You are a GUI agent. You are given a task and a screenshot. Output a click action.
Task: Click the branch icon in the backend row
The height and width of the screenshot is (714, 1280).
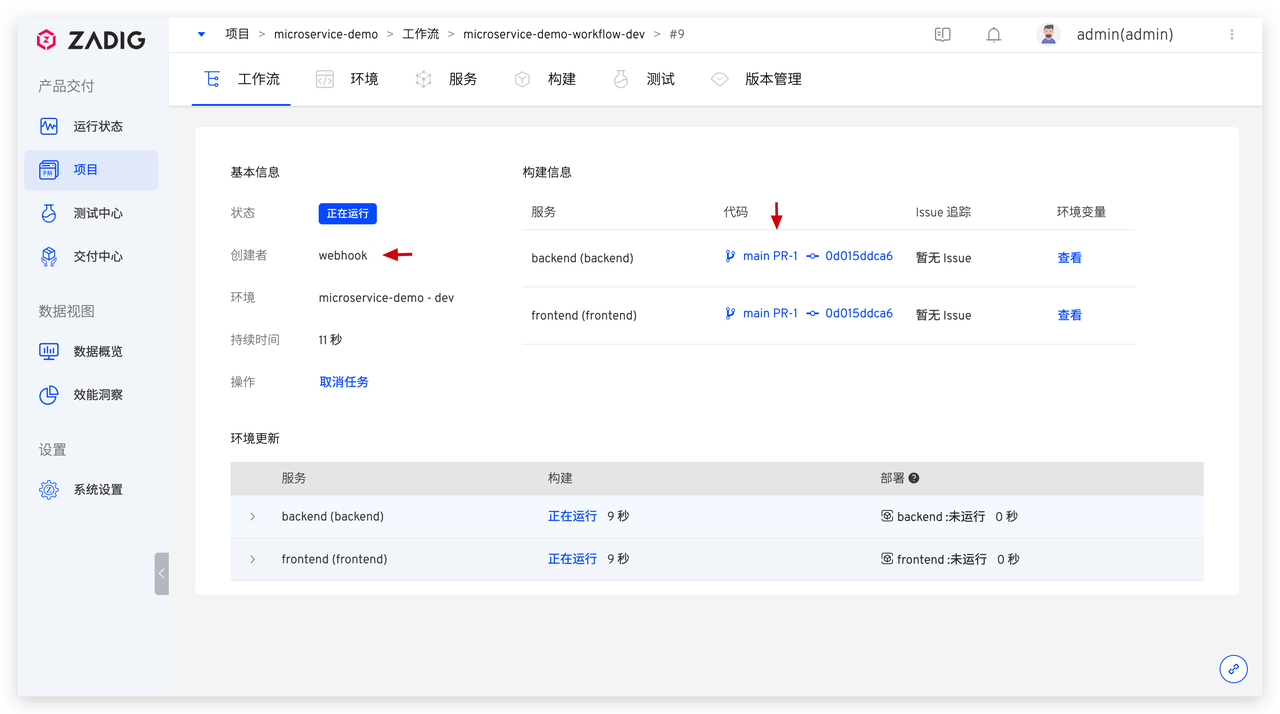tap(730, 256)
